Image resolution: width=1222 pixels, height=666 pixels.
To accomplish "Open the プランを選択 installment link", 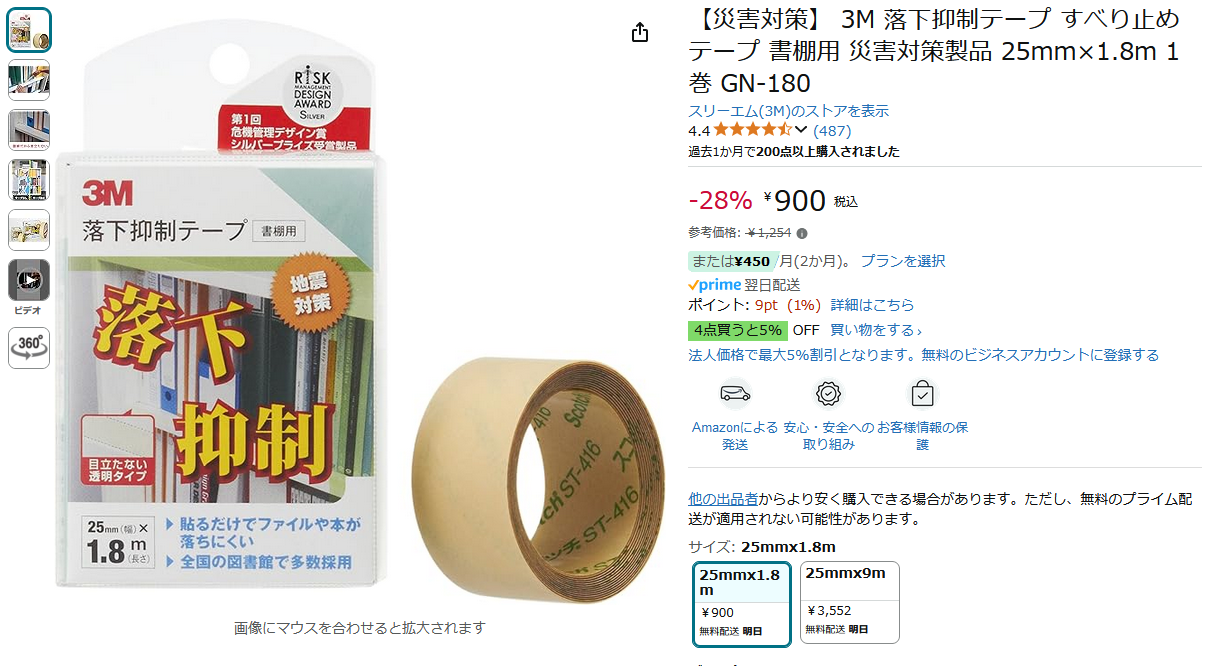I will coord(903,261).
